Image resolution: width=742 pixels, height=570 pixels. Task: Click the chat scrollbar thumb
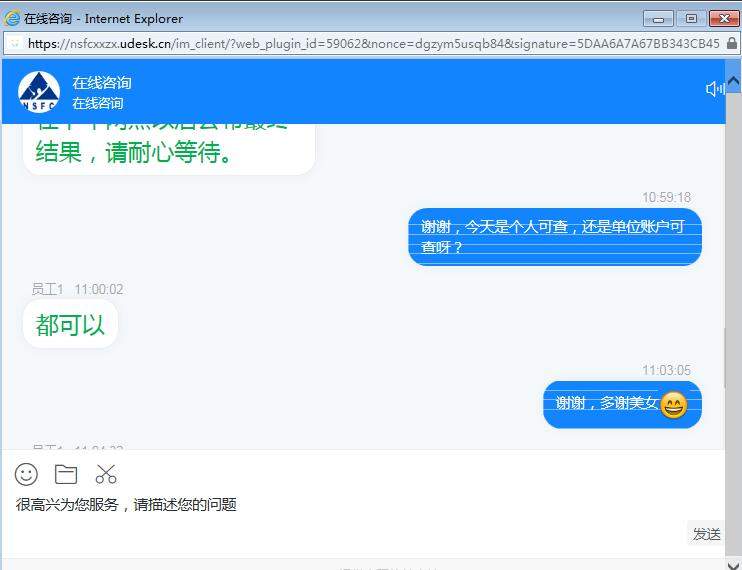[x=725, y=357]
